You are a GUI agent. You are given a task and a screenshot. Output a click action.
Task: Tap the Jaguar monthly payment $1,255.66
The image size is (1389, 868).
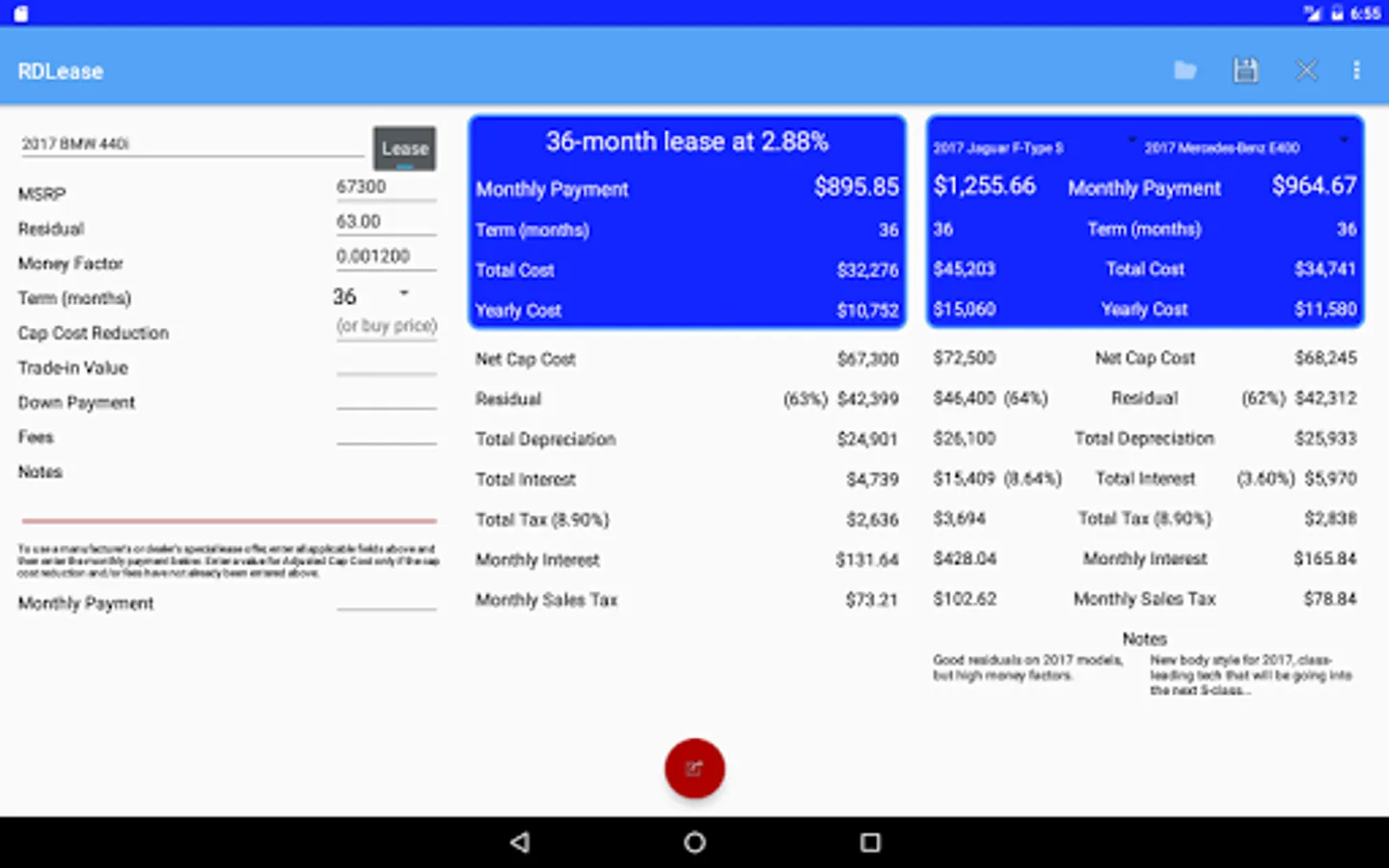point(984,185)
